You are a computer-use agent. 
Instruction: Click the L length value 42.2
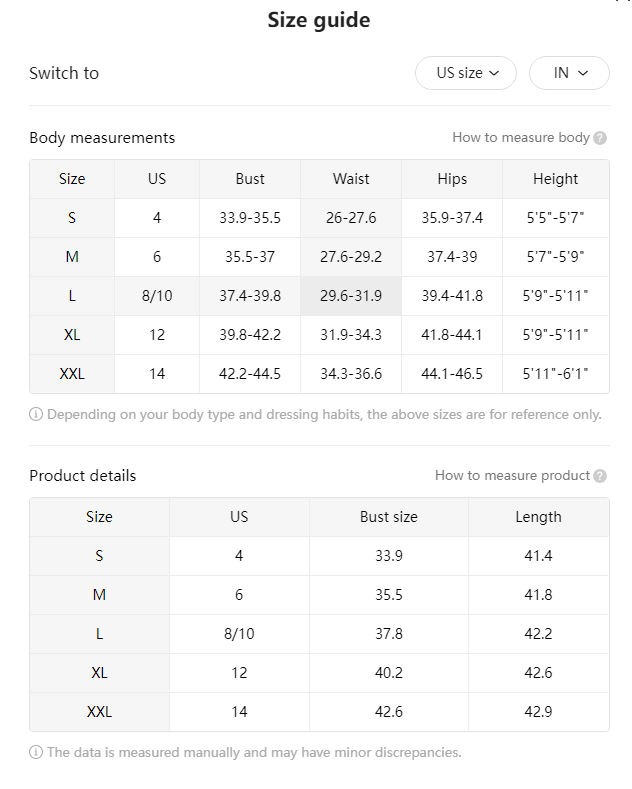point(538,634)
